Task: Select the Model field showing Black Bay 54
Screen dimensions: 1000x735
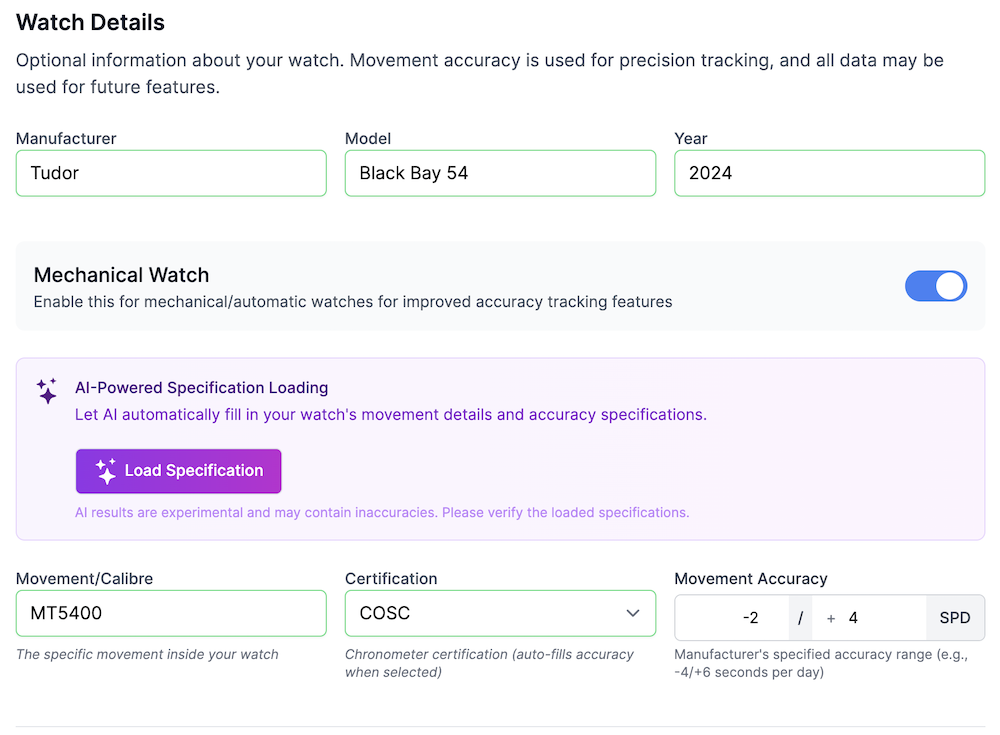Action: 500,173
